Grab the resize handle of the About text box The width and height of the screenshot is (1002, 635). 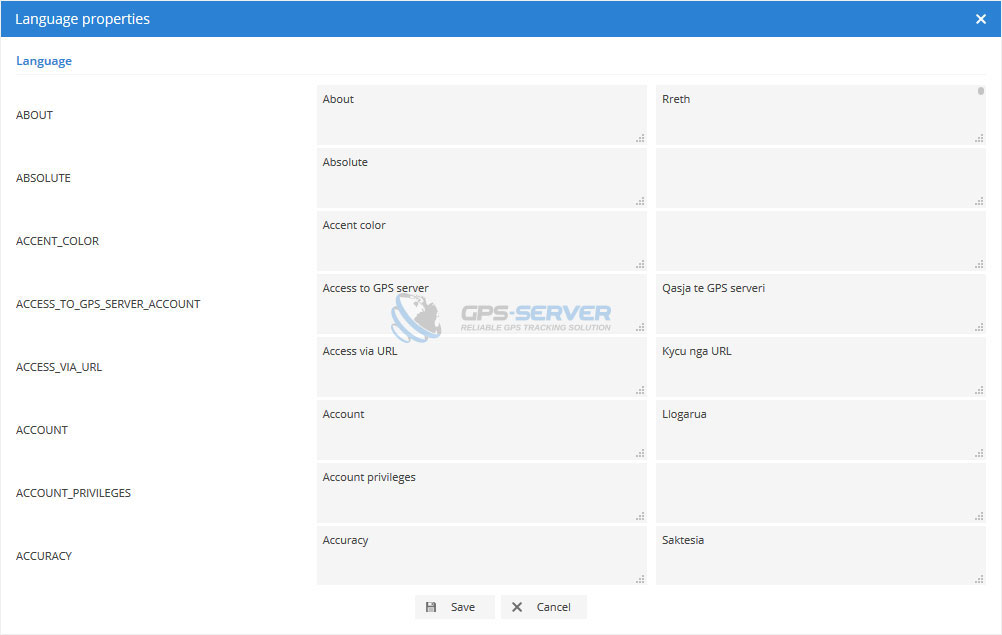[640, 138]
